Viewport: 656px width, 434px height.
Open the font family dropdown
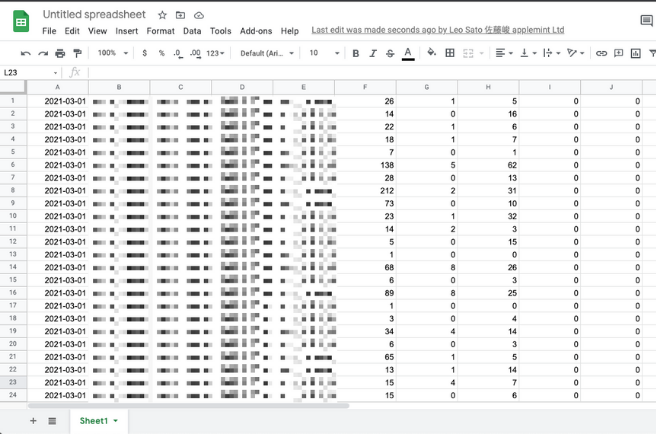pyautogui.click(x=267, y=53)
